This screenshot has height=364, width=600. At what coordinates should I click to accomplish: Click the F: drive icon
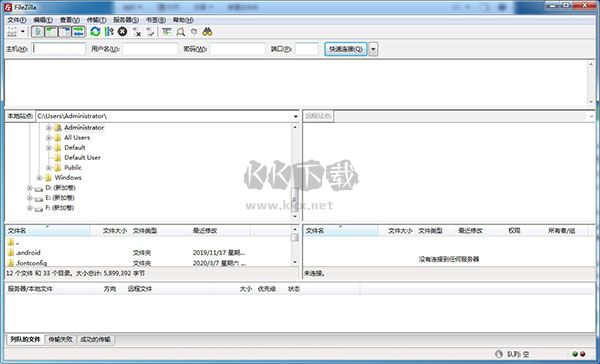point(39,209)
